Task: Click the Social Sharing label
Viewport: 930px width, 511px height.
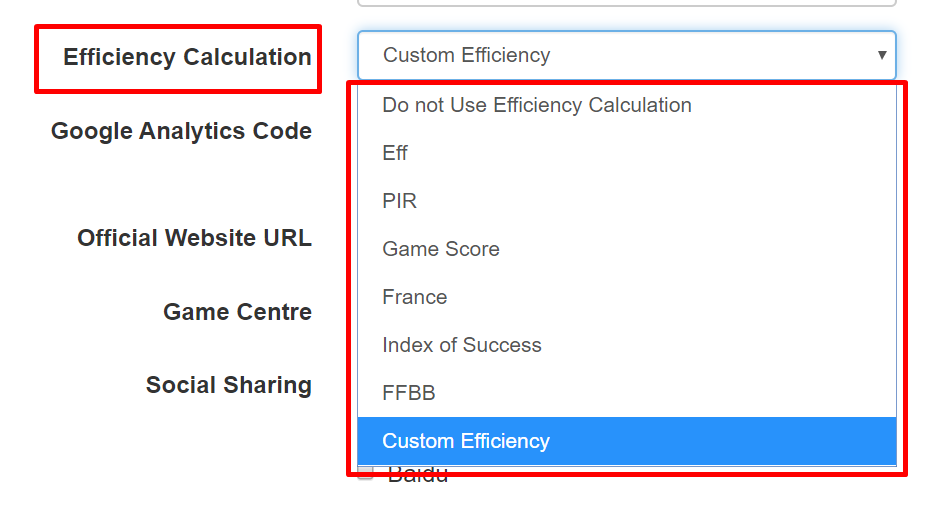Action: (228, 385)
